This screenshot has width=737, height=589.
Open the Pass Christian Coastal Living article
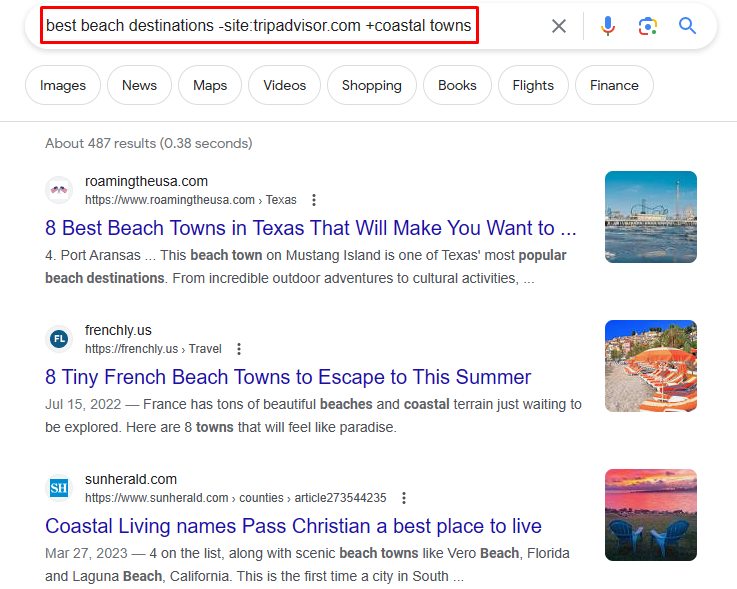(293, 526)
